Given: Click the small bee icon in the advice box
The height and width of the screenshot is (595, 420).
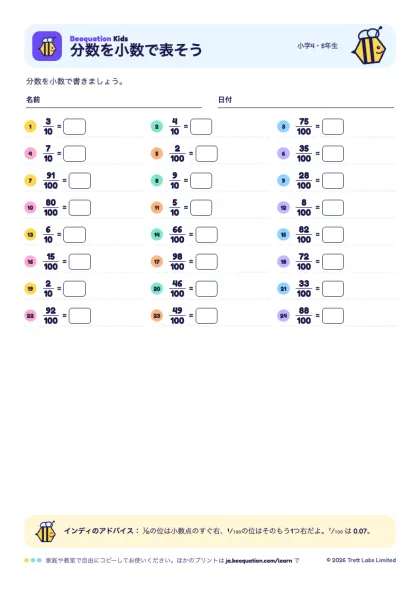Looking at the screenshot, I should point(46,531).
